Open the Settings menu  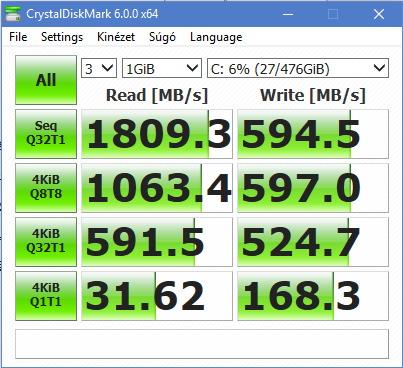tap(62, 37)
